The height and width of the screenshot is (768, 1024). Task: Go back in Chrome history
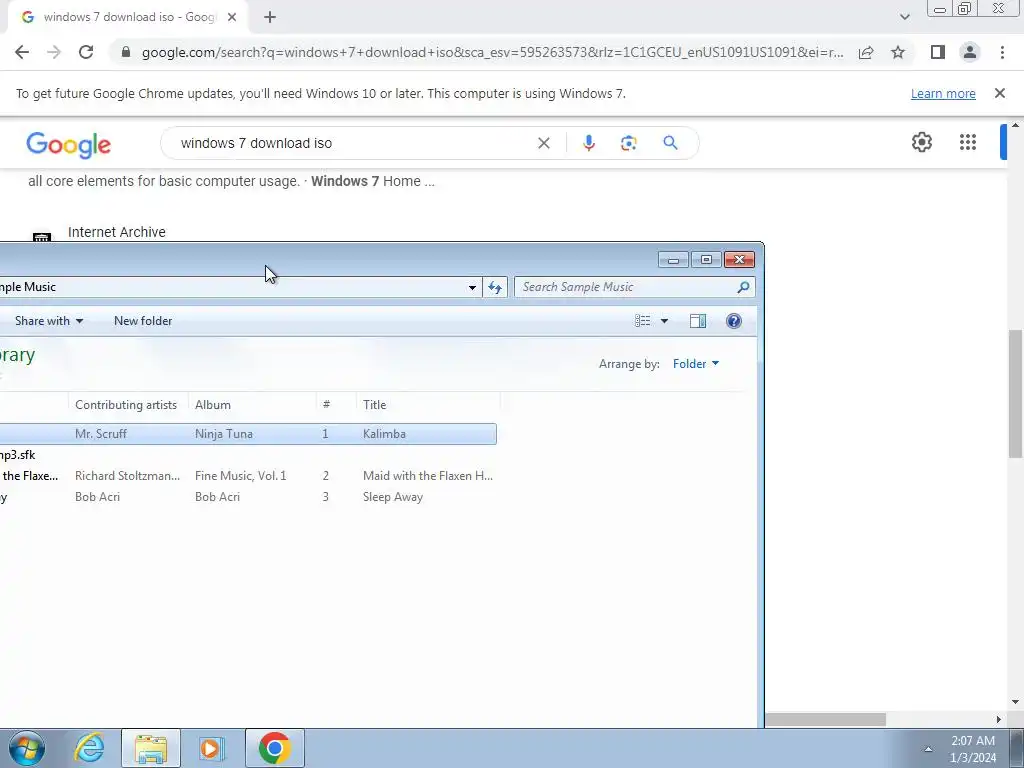tap(22, 52)
